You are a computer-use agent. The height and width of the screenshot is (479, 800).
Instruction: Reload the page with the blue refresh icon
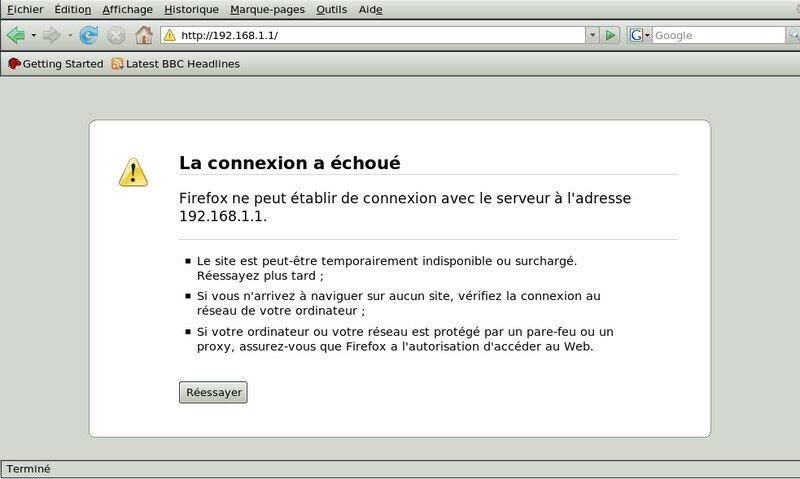coord(89,35)
